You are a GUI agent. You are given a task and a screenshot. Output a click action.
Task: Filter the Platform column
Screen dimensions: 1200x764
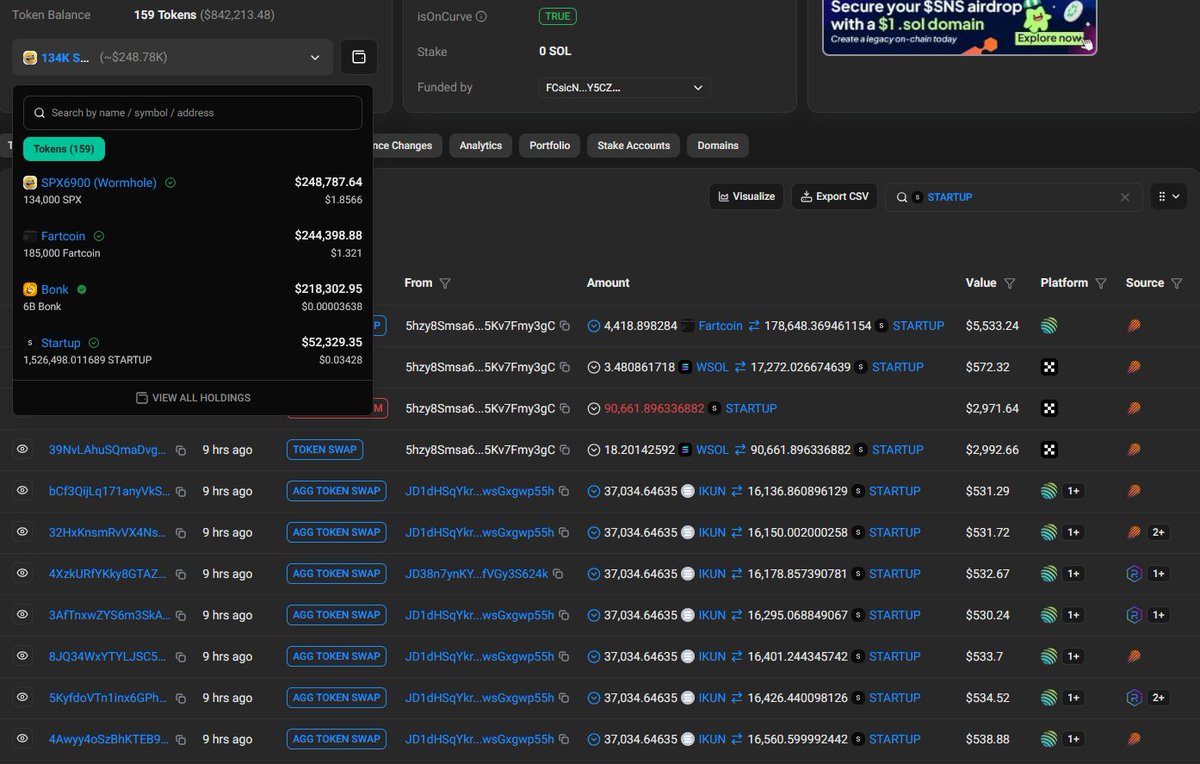coord(1101,284)
